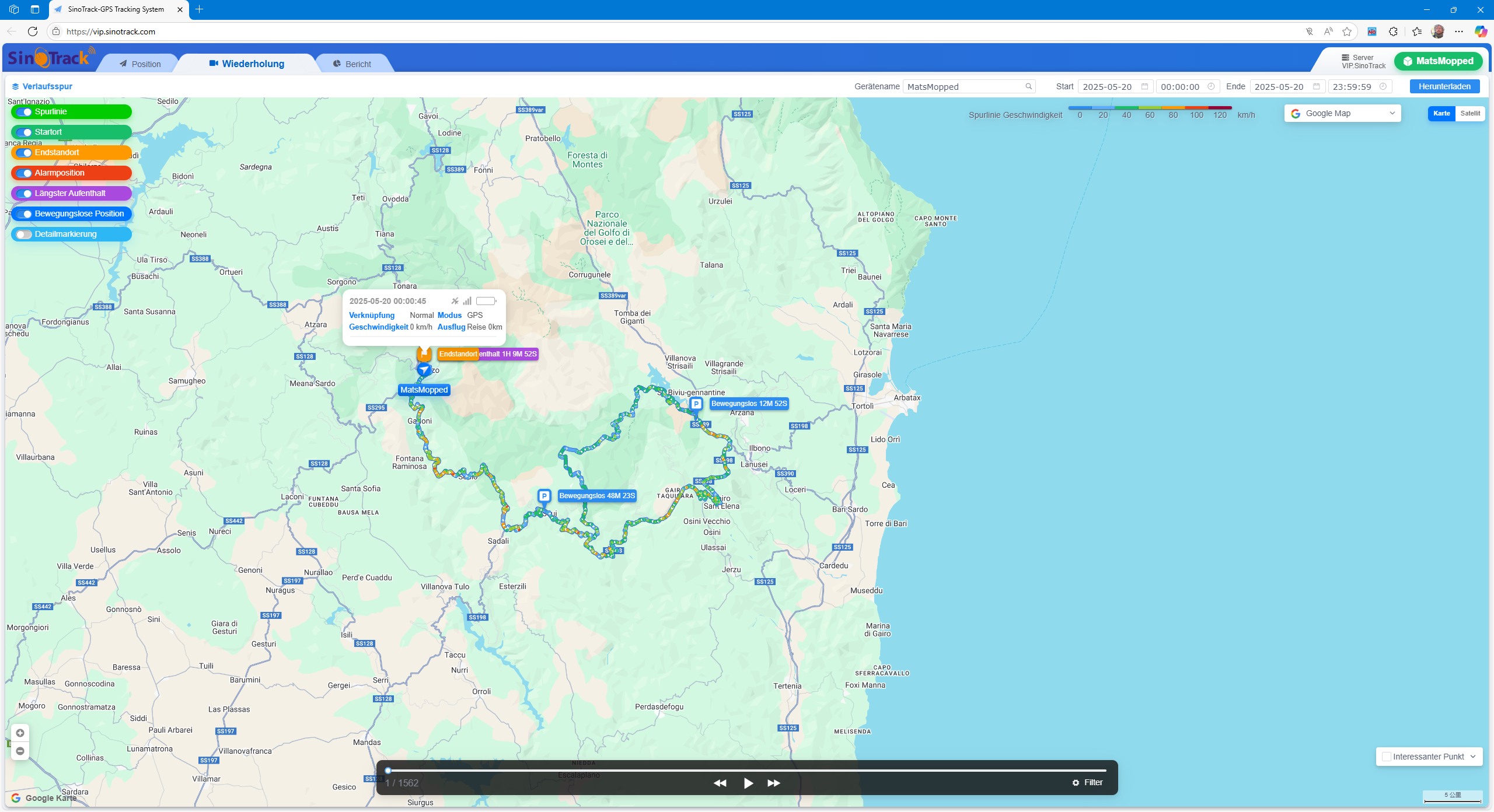This screenshot has height=812, width=1494.
Task: Click the 12M 52S parking marker icon
Action: (696, 404)
